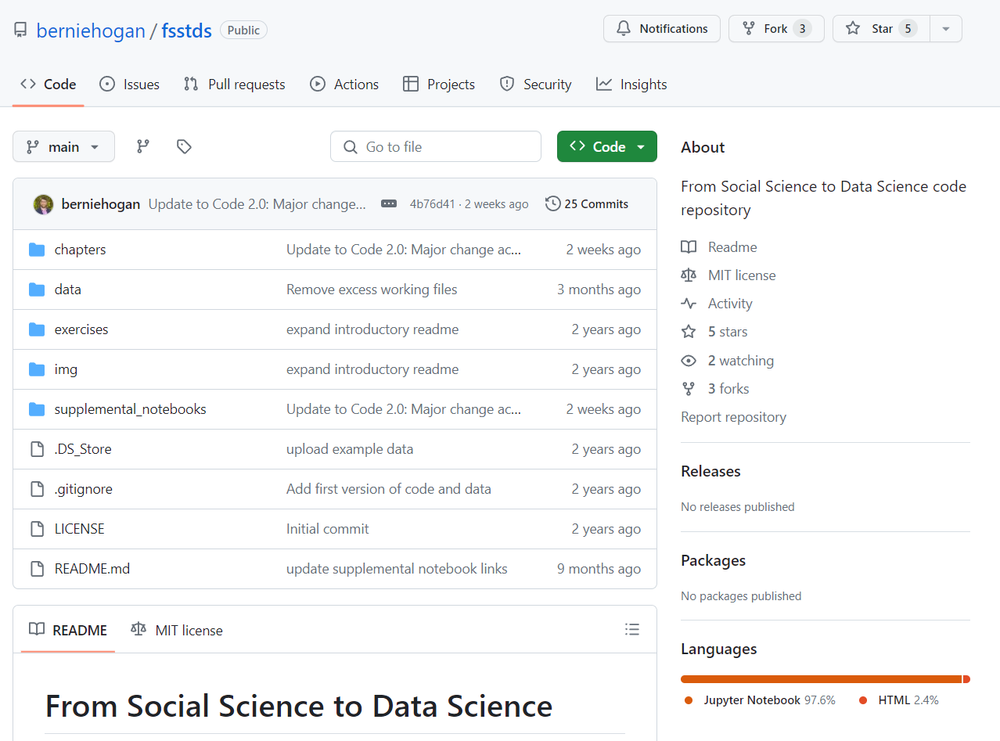Click the branches icon next to main
Viewport: 1000px width, 741px height.
(x=143, y=147)
